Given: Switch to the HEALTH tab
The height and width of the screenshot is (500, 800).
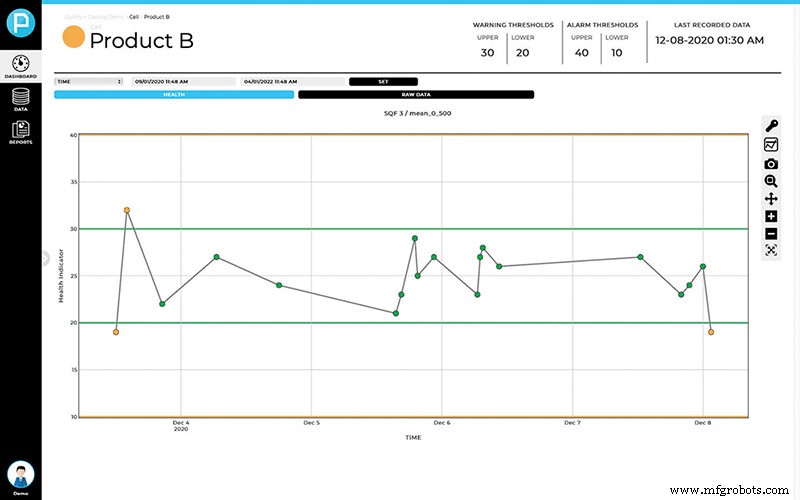Looking at the screenshot, I should point(174,94).
